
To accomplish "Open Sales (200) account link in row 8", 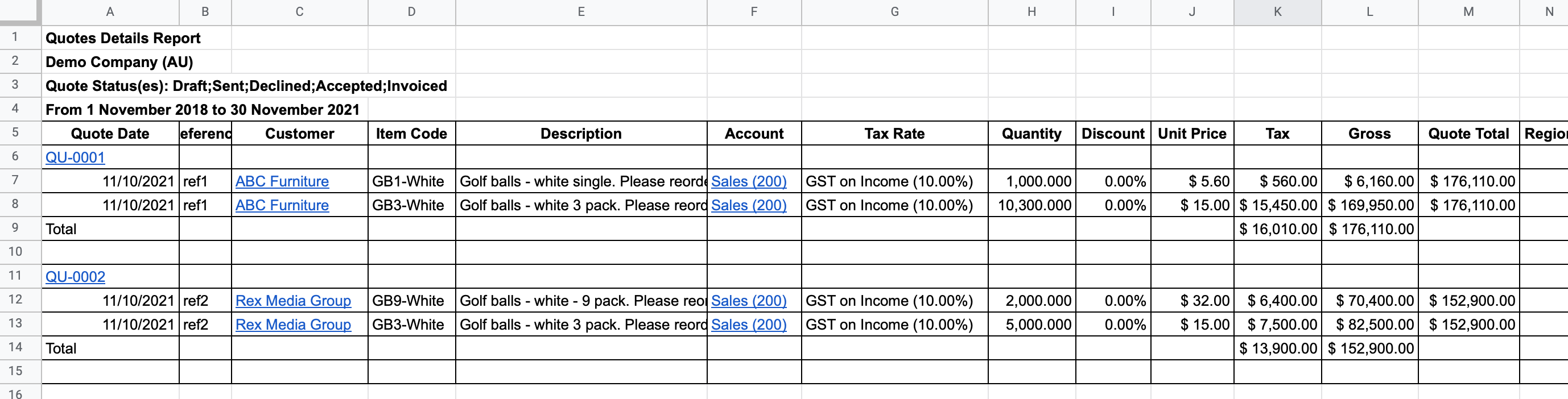I will point(748,205).
